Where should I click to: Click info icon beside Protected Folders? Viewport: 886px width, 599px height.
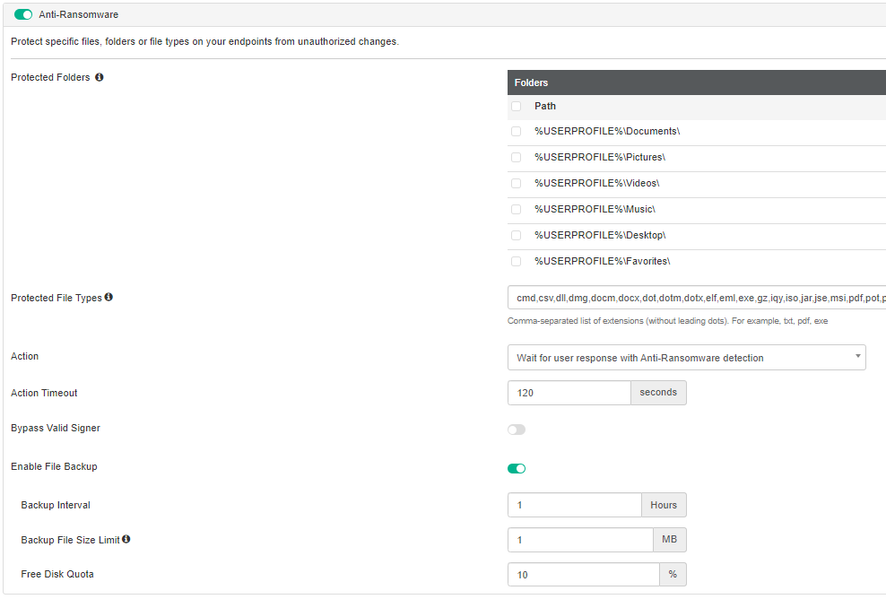(99, 77)
